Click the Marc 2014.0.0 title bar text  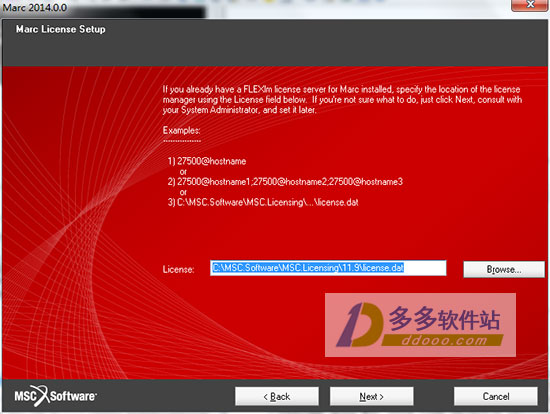coord(35,7)
